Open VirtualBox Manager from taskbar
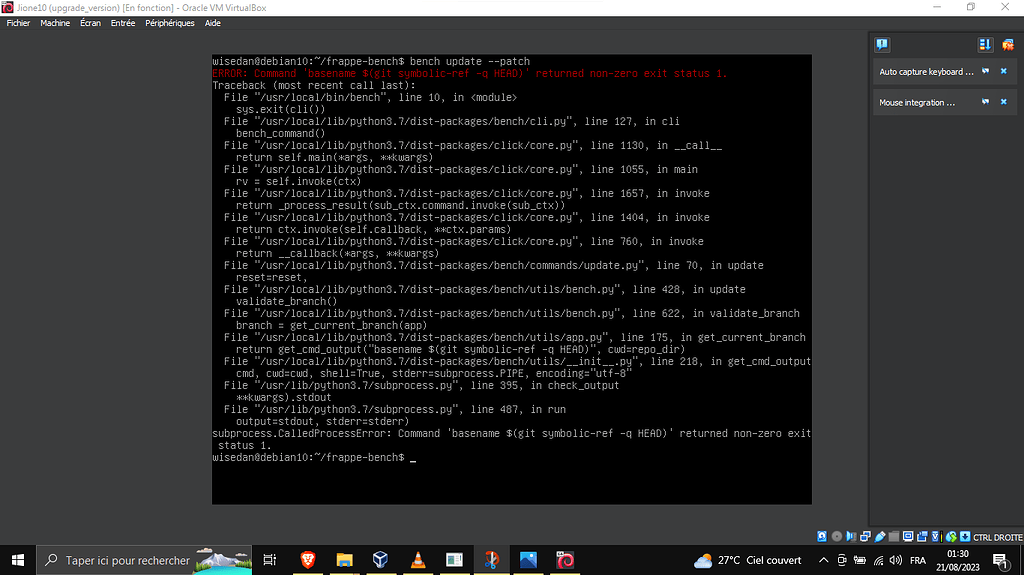The image size is (1024, 575). coord(381,560)
